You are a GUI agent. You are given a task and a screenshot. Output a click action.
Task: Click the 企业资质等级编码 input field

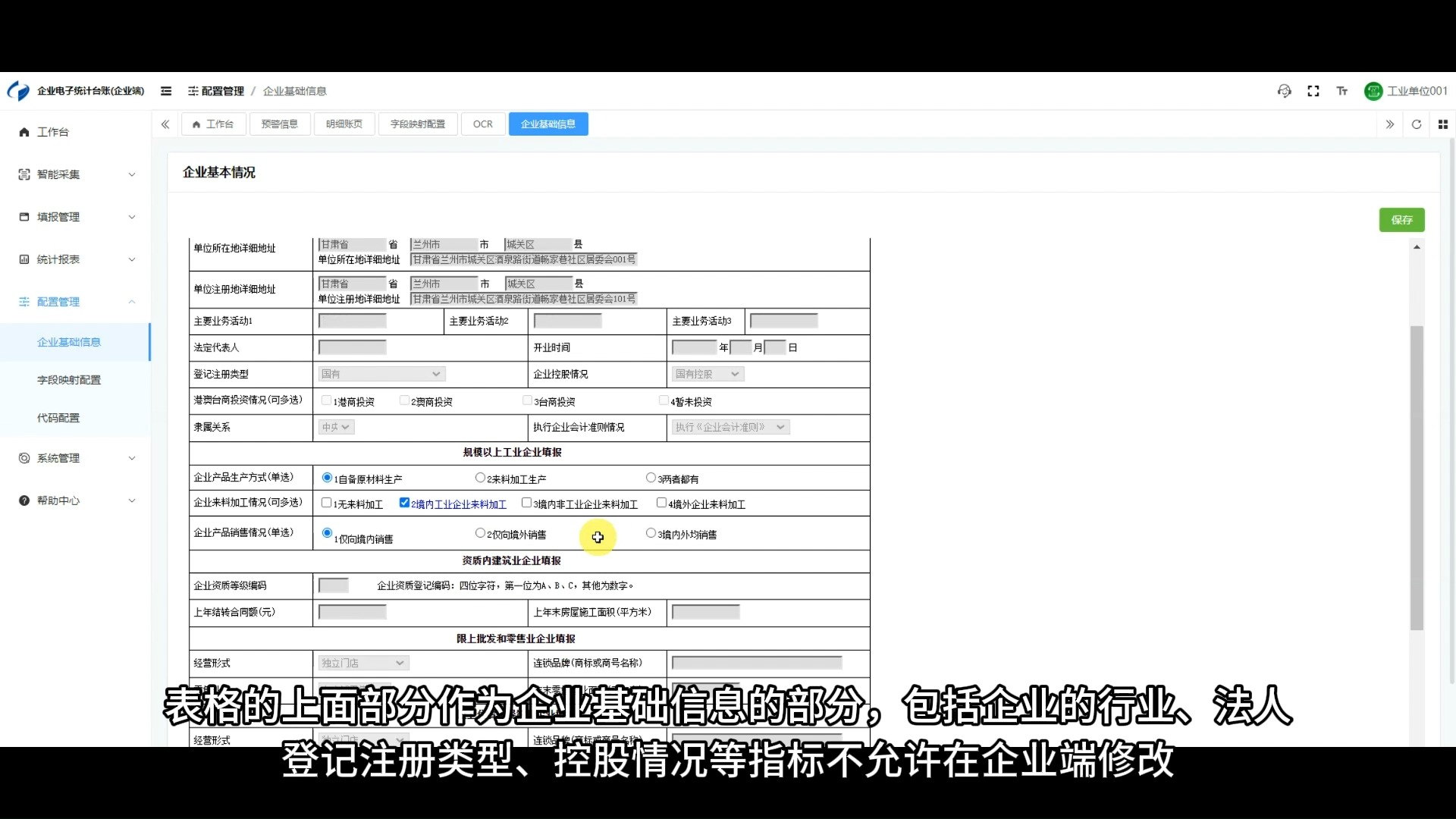click(334, 585)
